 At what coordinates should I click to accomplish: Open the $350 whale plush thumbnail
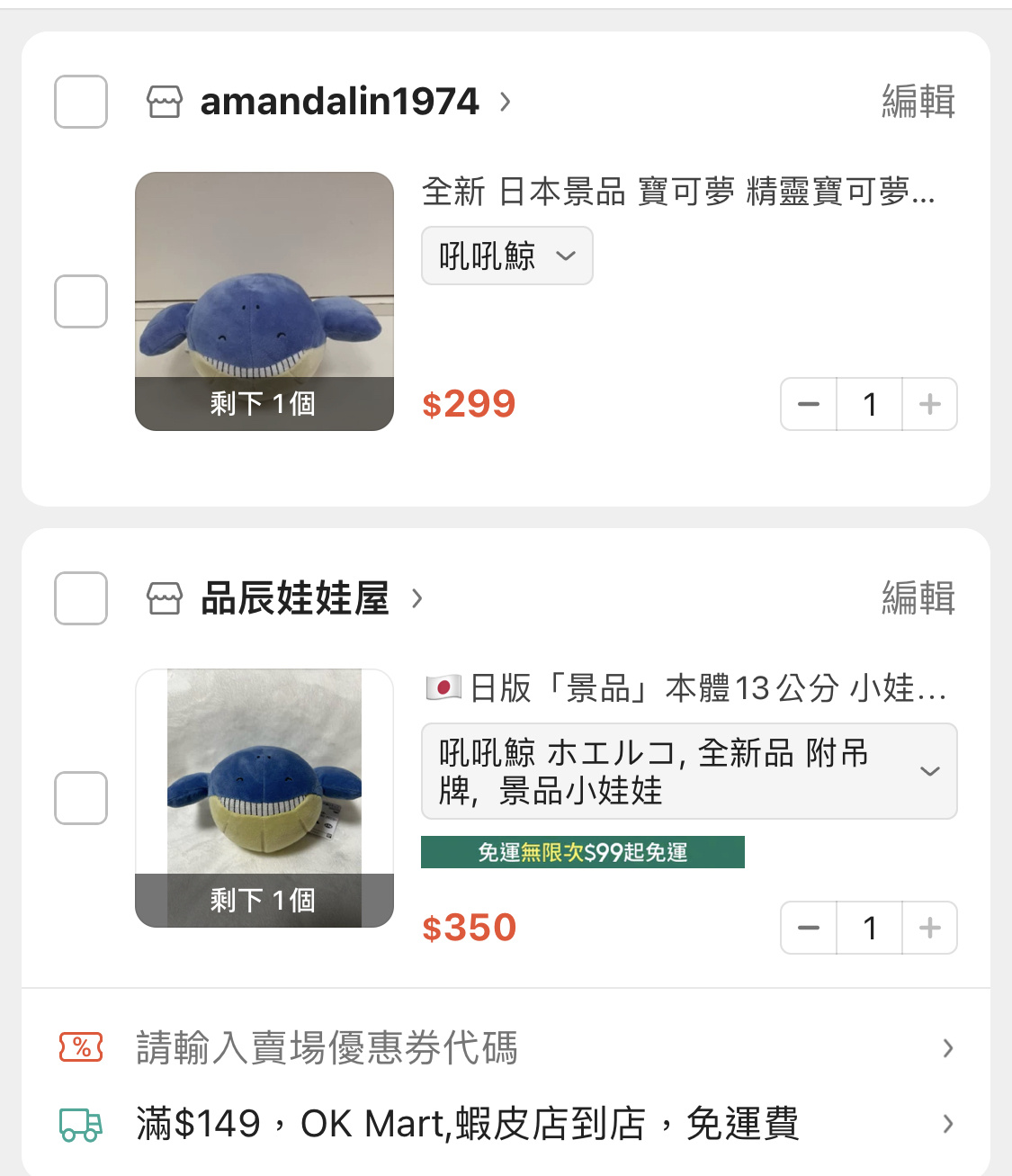pyautogui.click(x=264, y=798)
